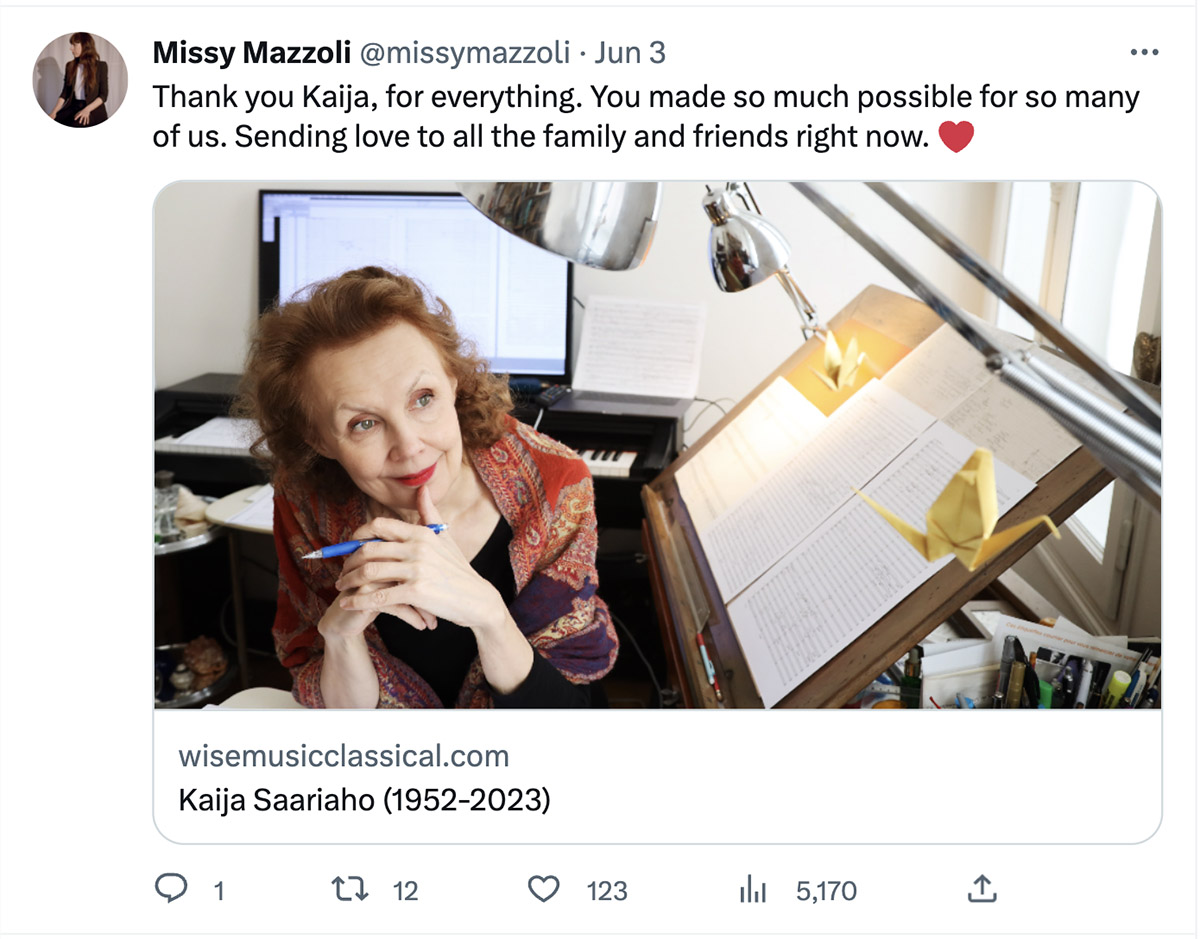The height and width of the screenshot is (939, 1200).
Task: Click the 5,170 views count
Action: click(x=826, y=890)
